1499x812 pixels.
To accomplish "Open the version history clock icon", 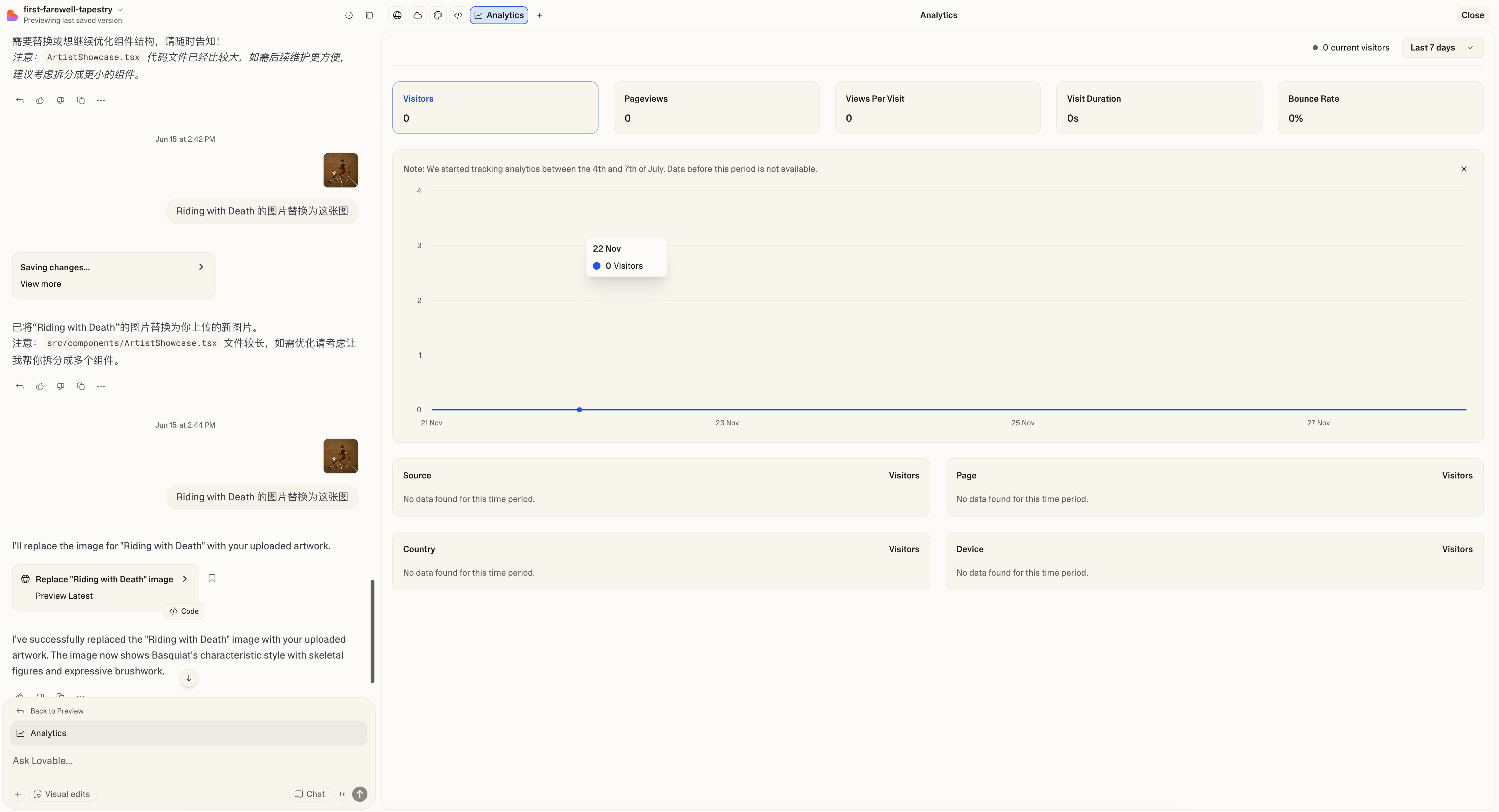I will pos(349,15).
